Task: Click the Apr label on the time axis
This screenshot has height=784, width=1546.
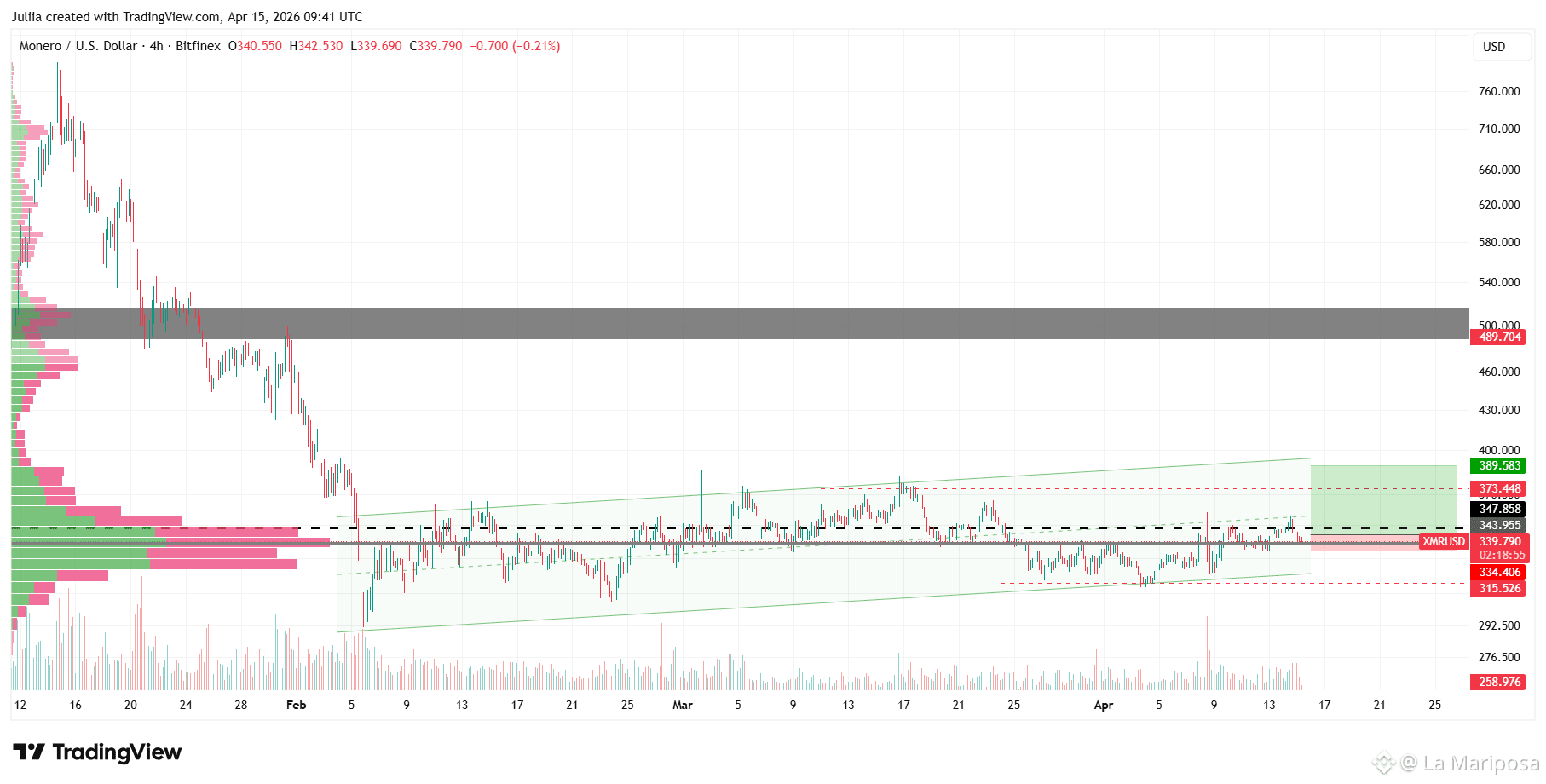Action: 1104,705
